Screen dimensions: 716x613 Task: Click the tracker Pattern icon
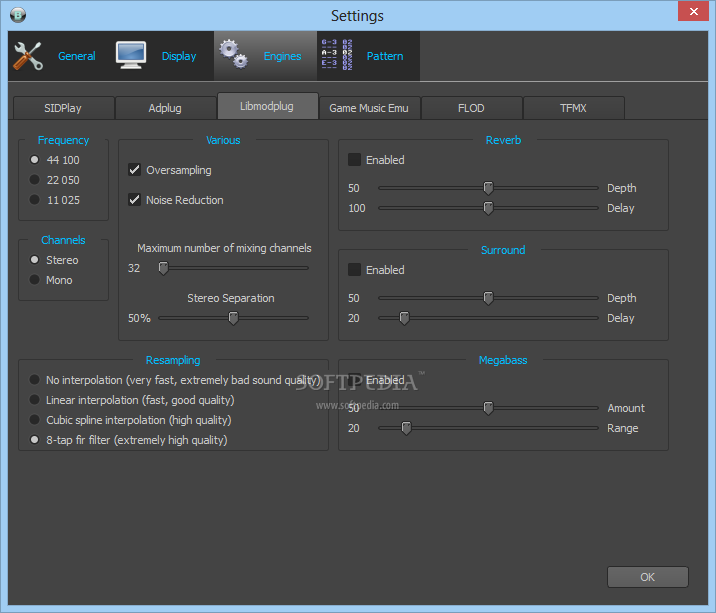(x=337, y=55)
